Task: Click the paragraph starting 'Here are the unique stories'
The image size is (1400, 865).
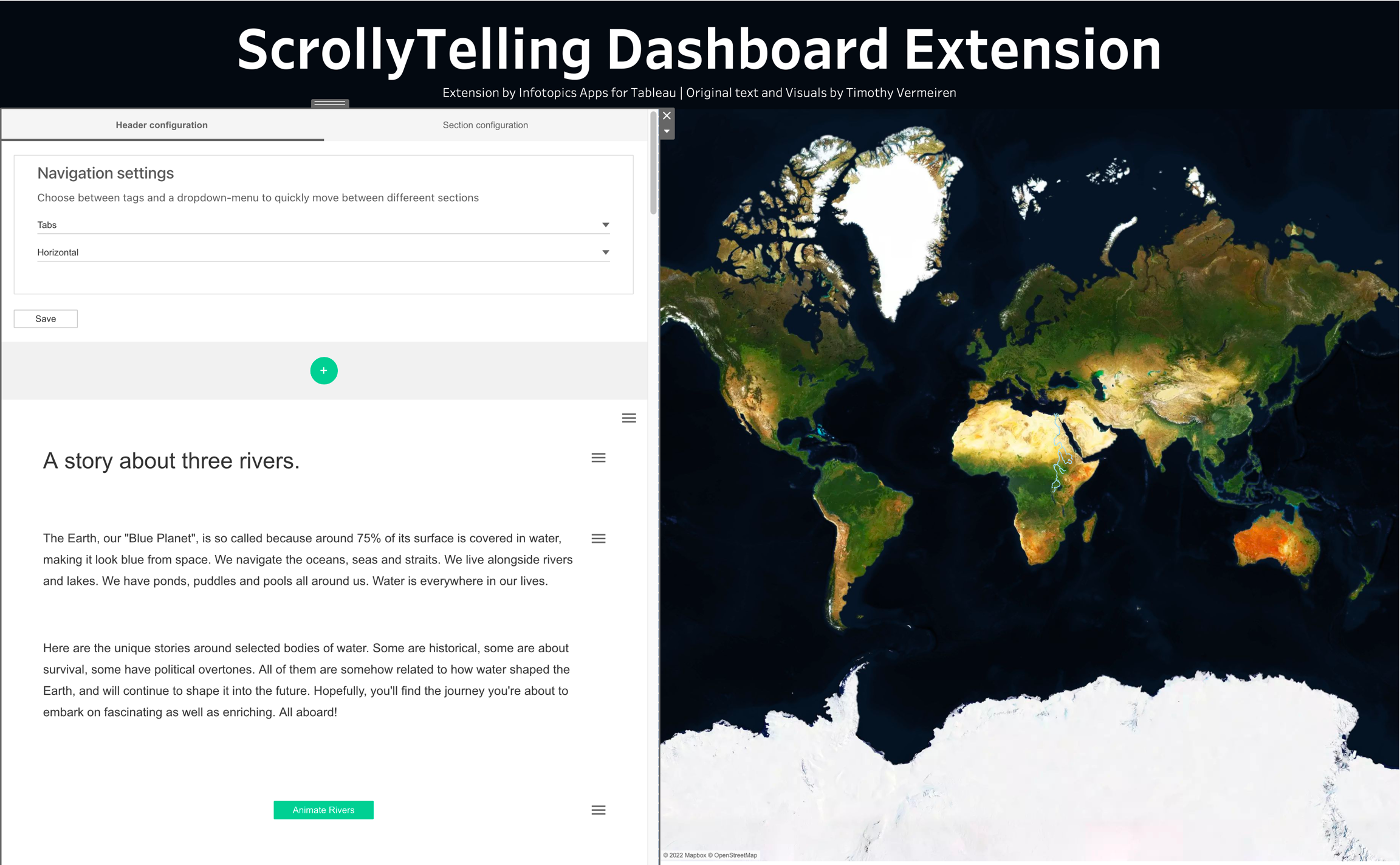Action: tap(307, 680)
